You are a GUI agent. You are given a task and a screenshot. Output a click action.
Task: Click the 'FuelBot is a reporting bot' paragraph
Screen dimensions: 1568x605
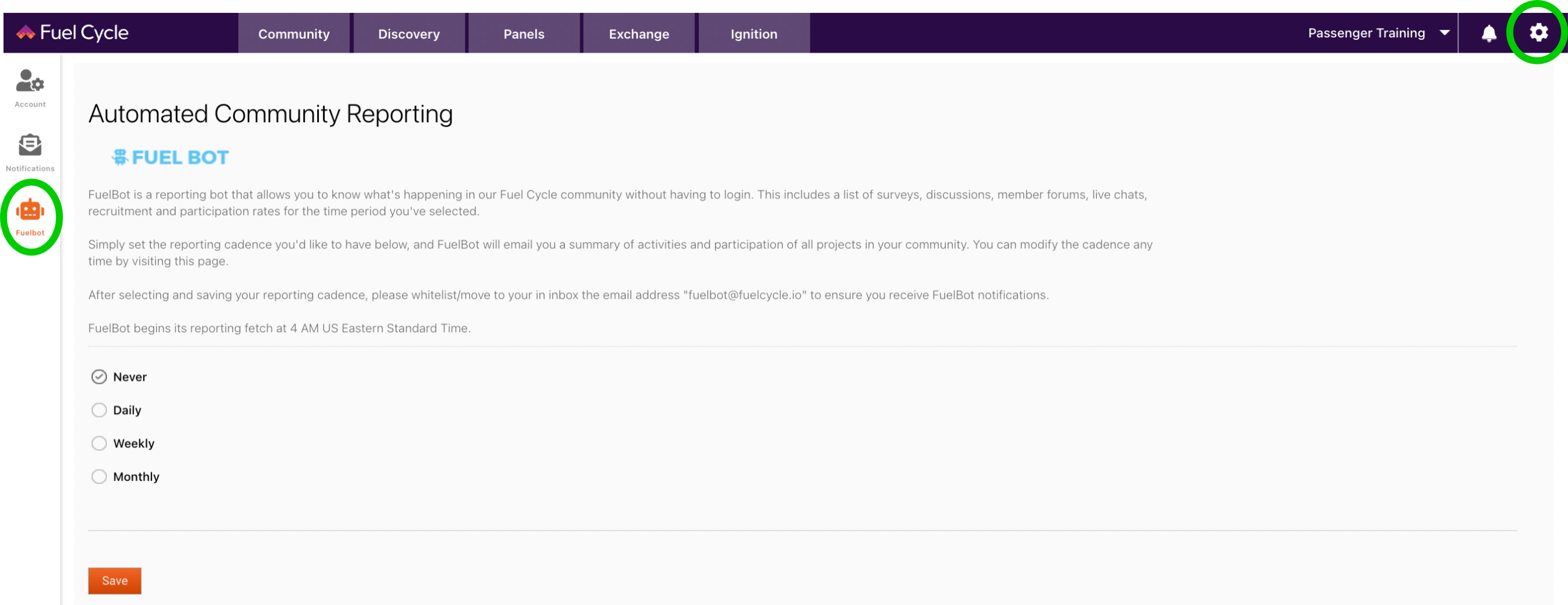click(x=618, y=203)
